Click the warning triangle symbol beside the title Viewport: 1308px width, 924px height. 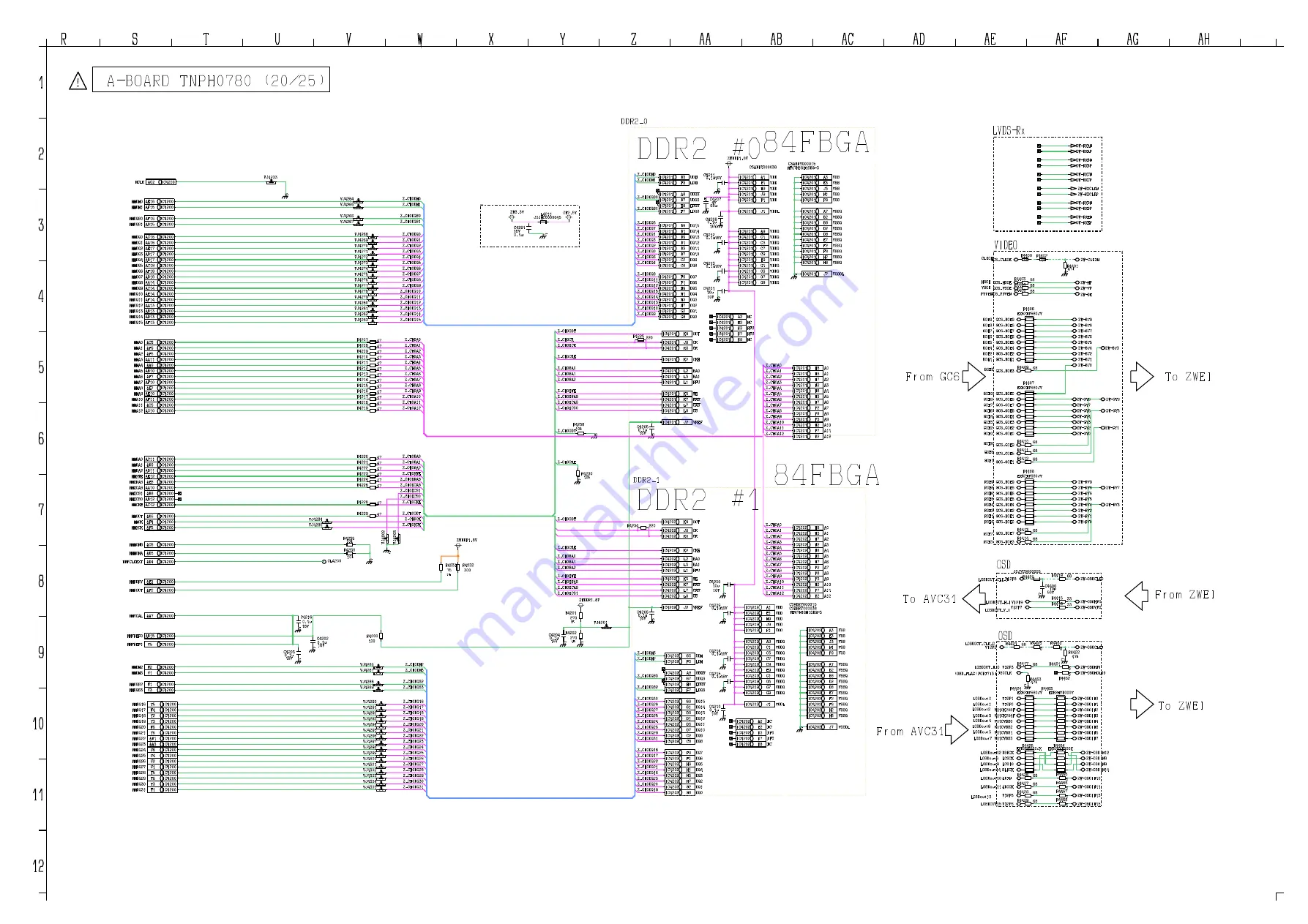pos(78,81)
